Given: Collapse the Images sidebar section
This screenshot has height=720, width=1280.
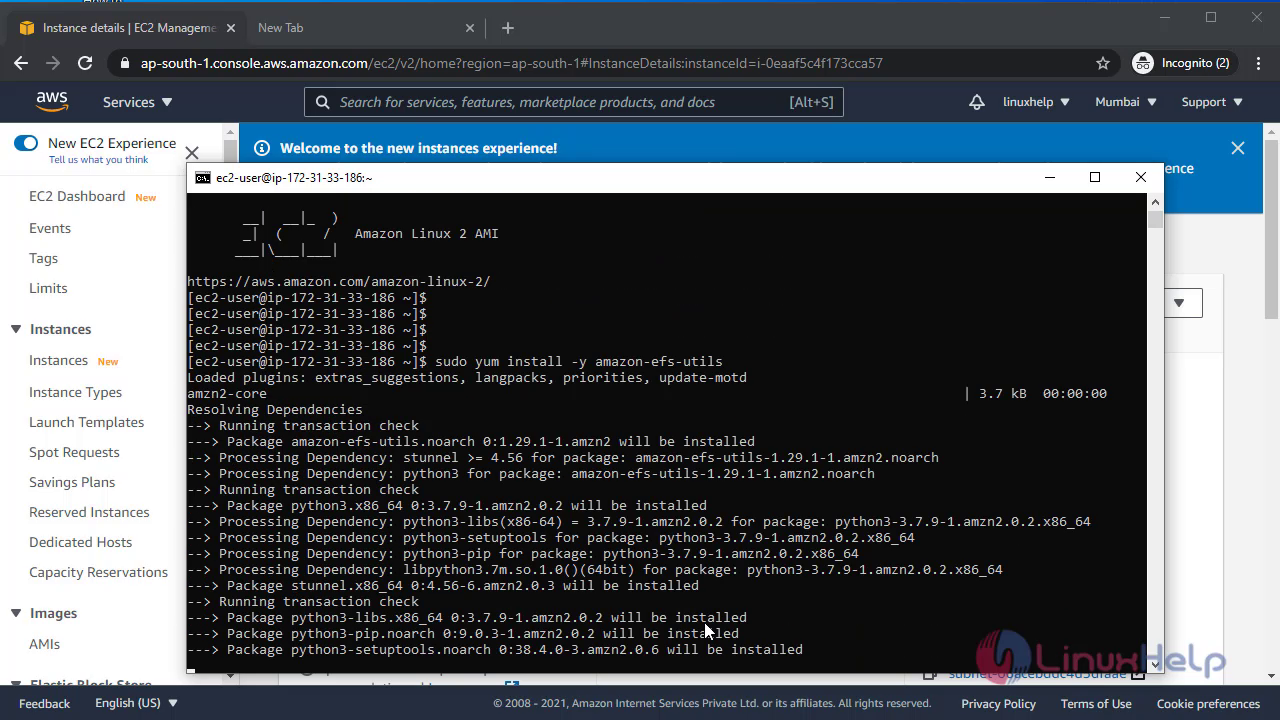Looking at the screenshot, I should point(16,613).
